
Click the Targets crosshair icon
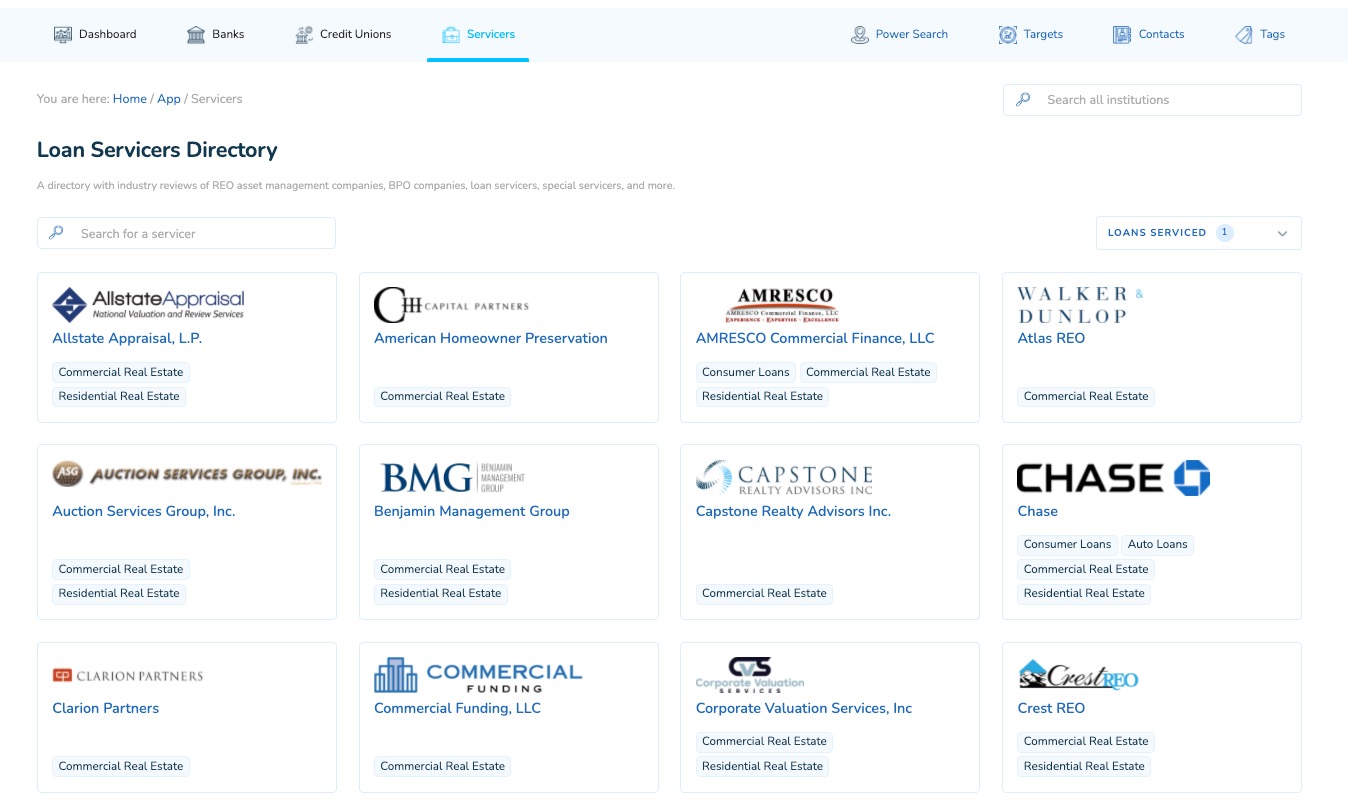click(1008, 35)
